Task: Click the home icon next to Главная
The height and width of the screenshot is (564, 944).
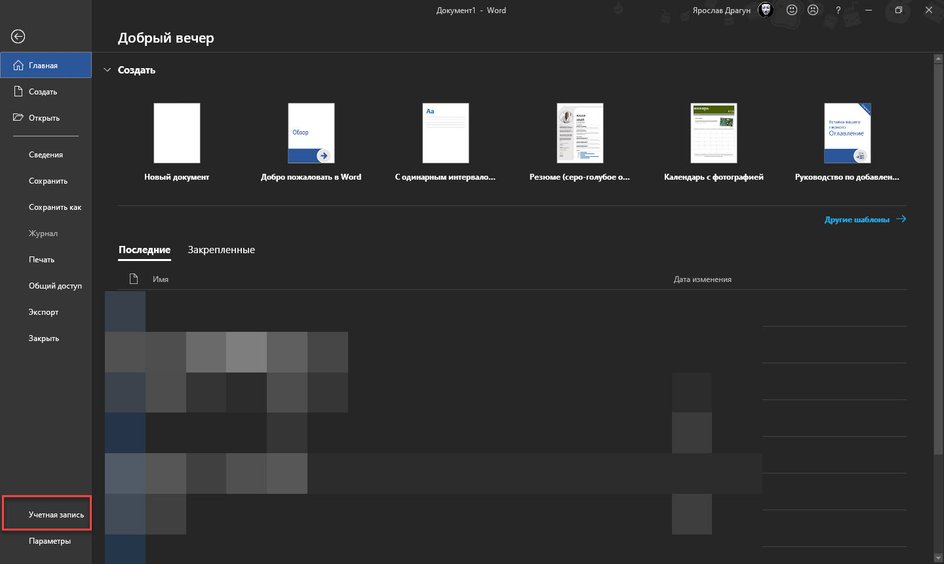Action: point(18,65)
